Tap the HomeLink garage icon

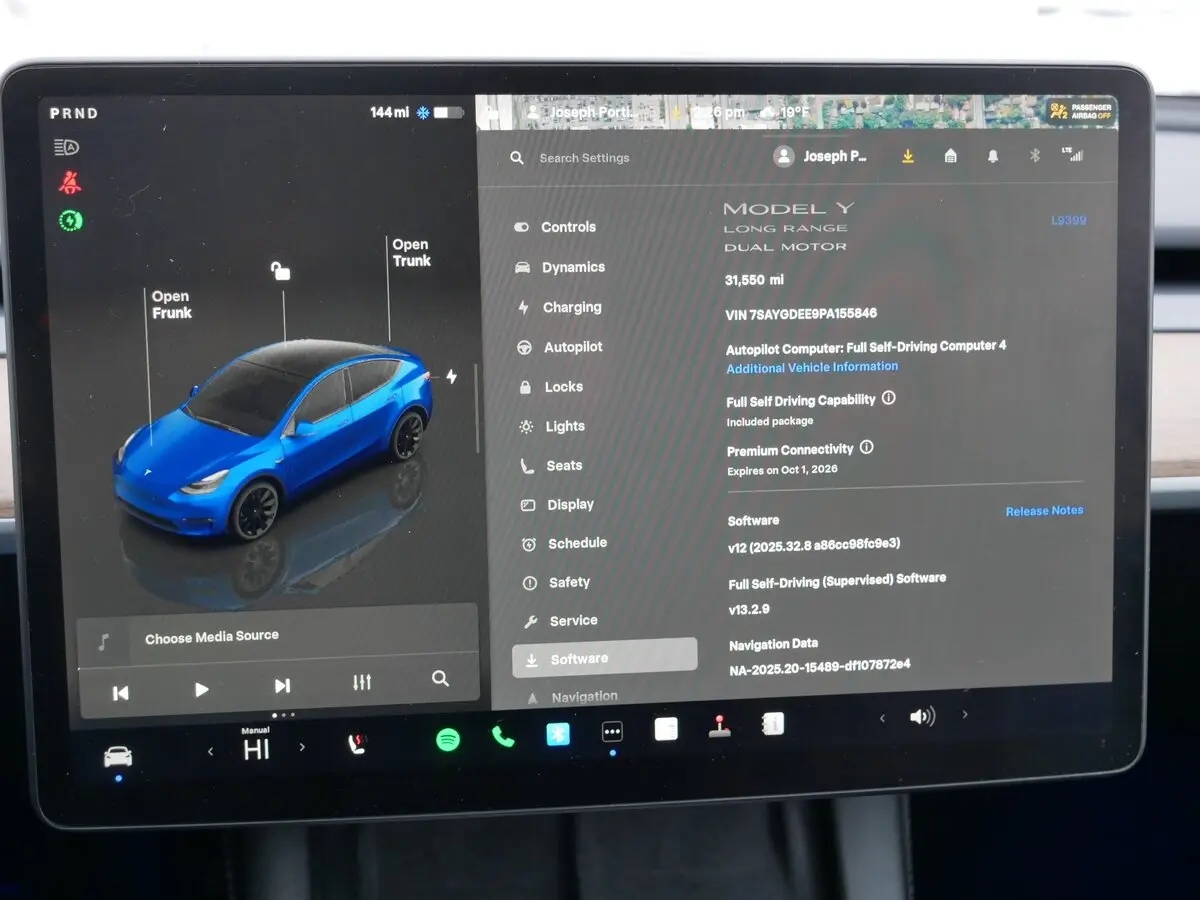950,156
